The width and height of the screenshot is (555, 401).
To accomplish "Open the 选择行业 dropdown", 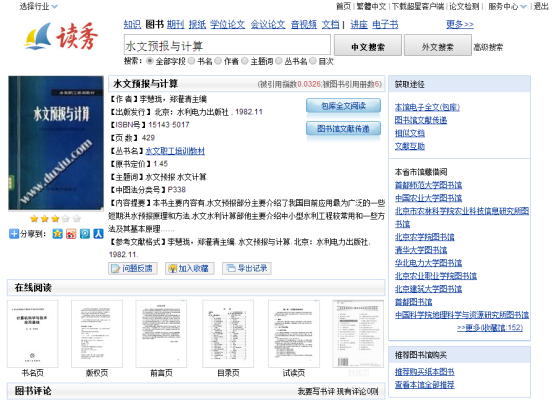I will click(x=38, y=6).
